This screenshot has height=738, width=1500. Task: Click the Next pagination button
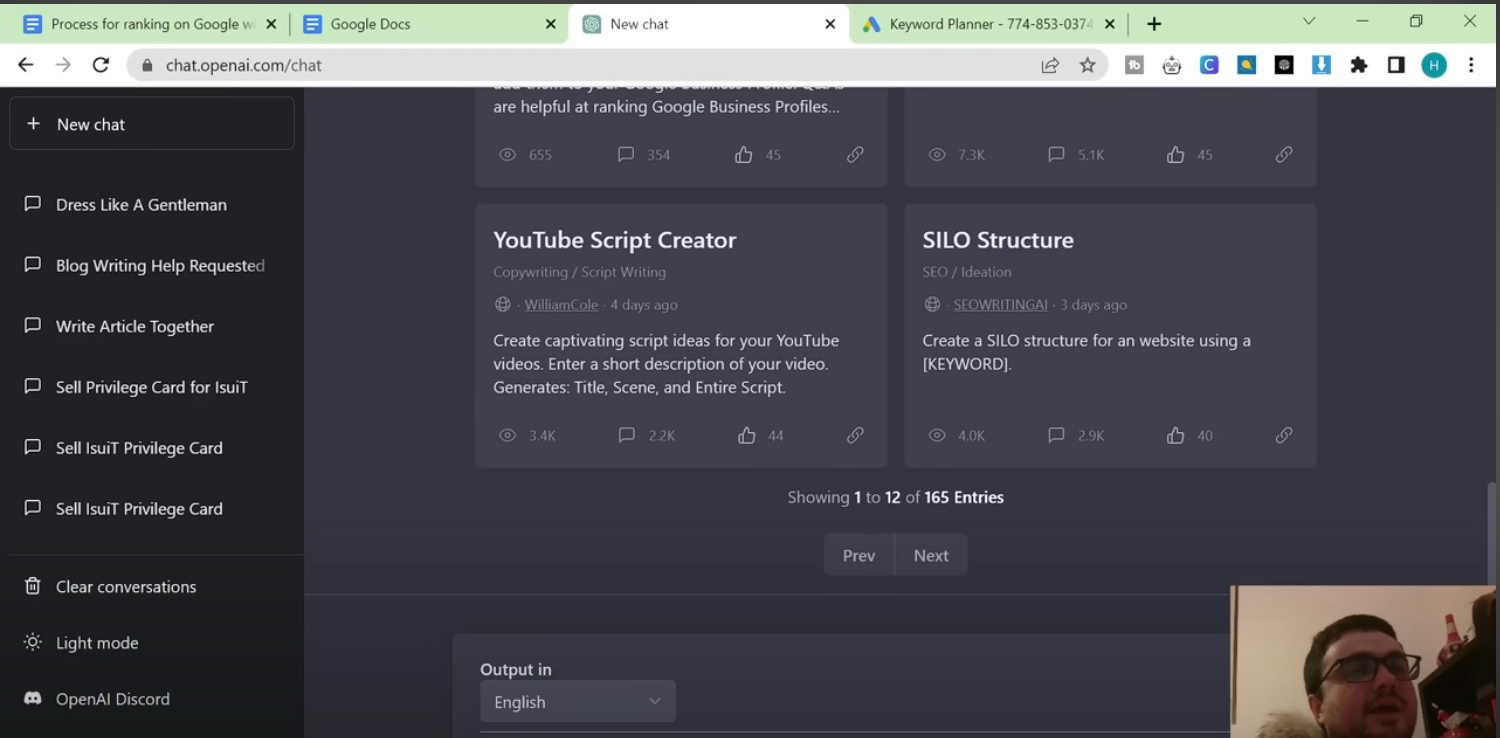pos(930,555)
